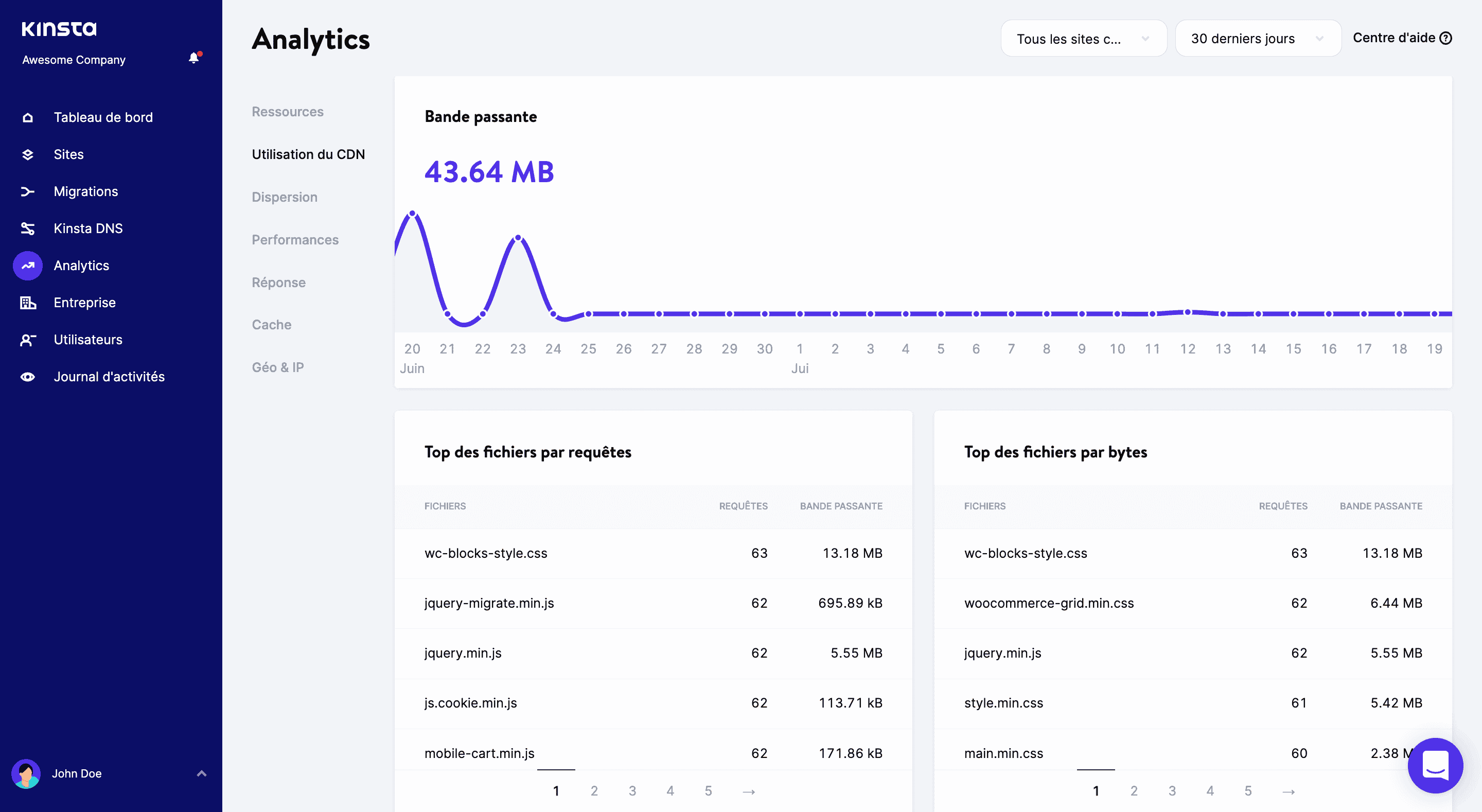
Task: Select the Analytics chart icon
Action: [x=27, y=266]
